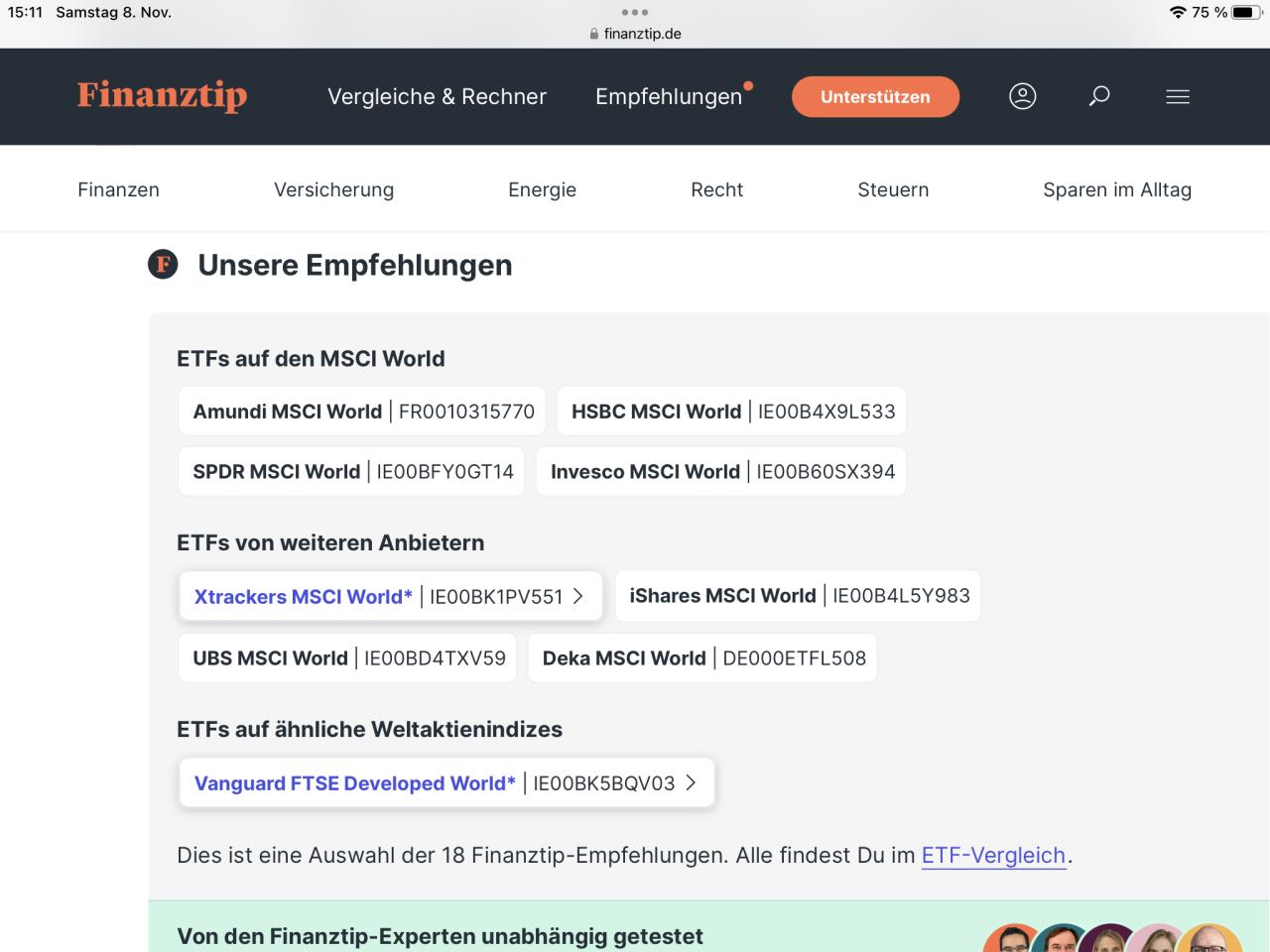The height and width of the screenshot is (952, 1270).
Task: Select the Finanzen category
Action: [x=118, y=189]
